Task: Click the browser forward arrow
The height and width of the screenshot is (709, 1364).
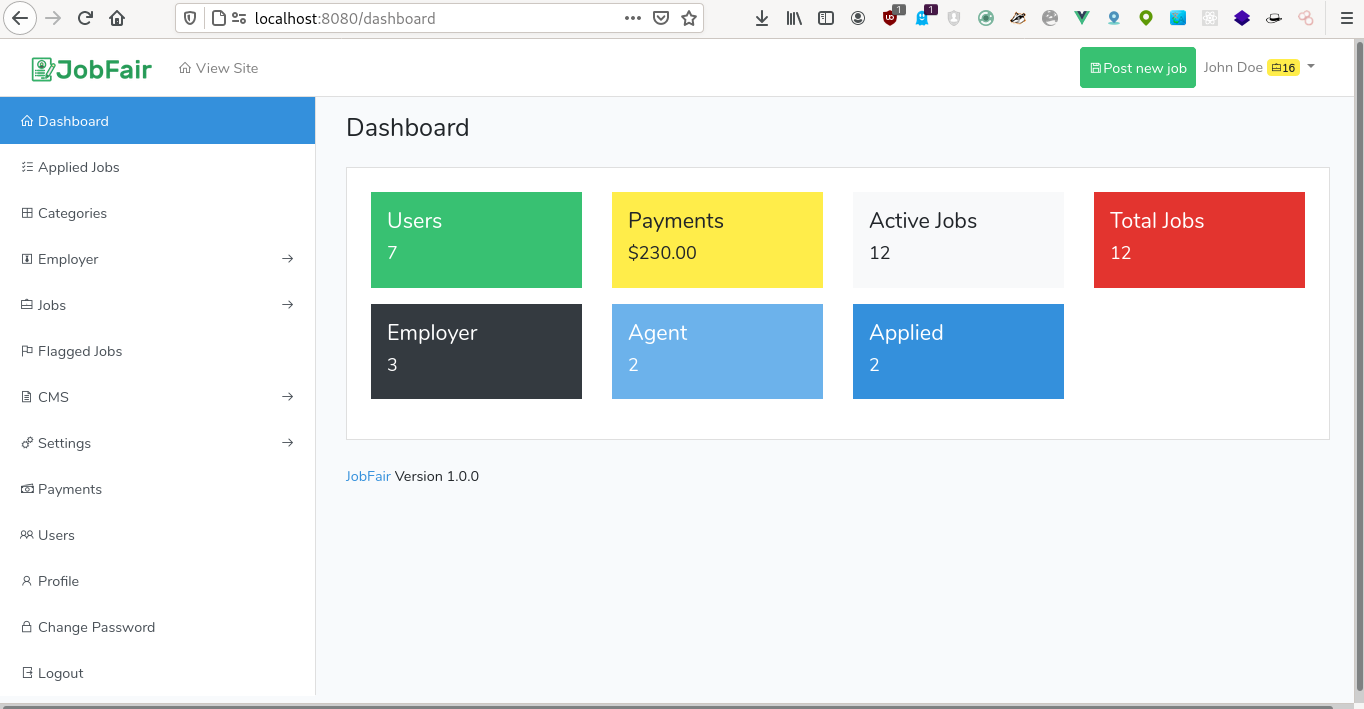Action: [x=53, y=18]
